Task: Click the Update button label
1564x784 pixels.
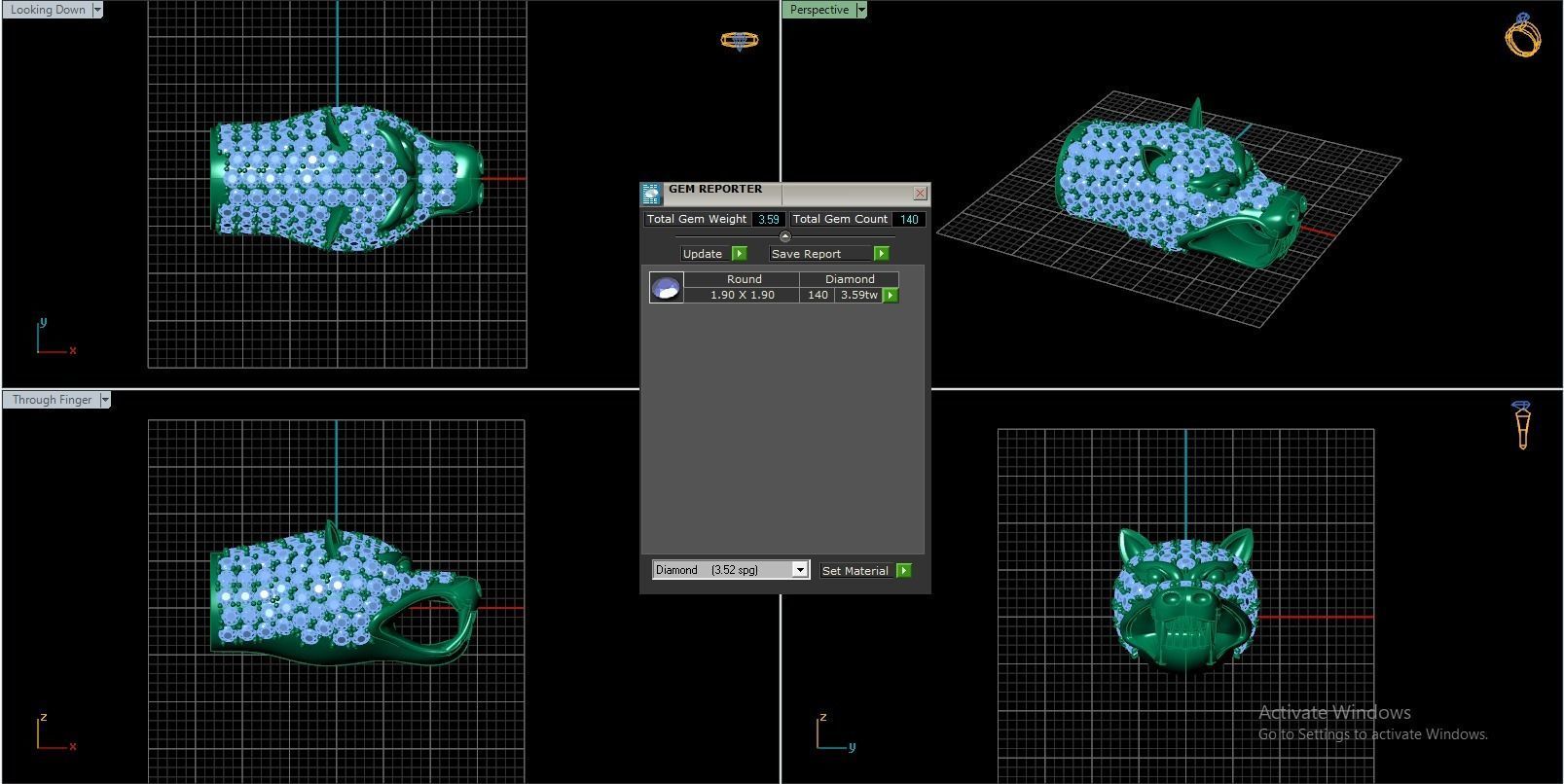Action: pyautogui.click(x=703, y=254)
